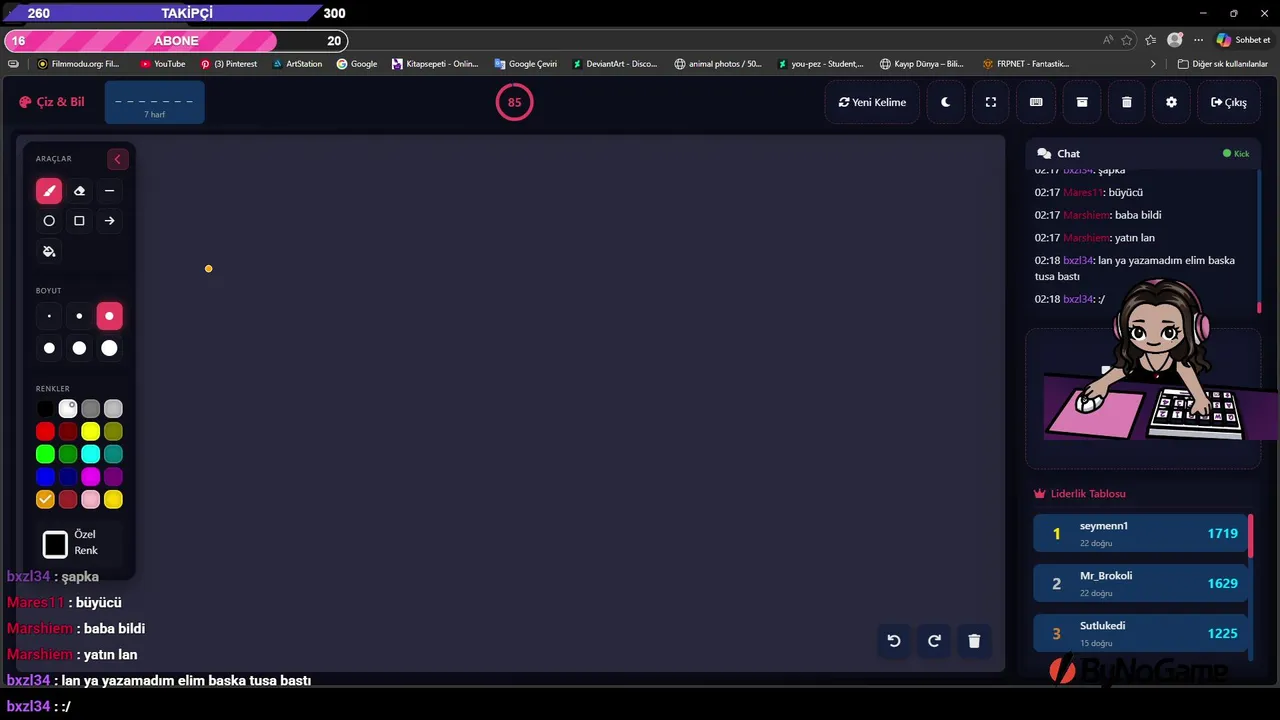Pick the magenta color swatch

(x=91, y=477)
